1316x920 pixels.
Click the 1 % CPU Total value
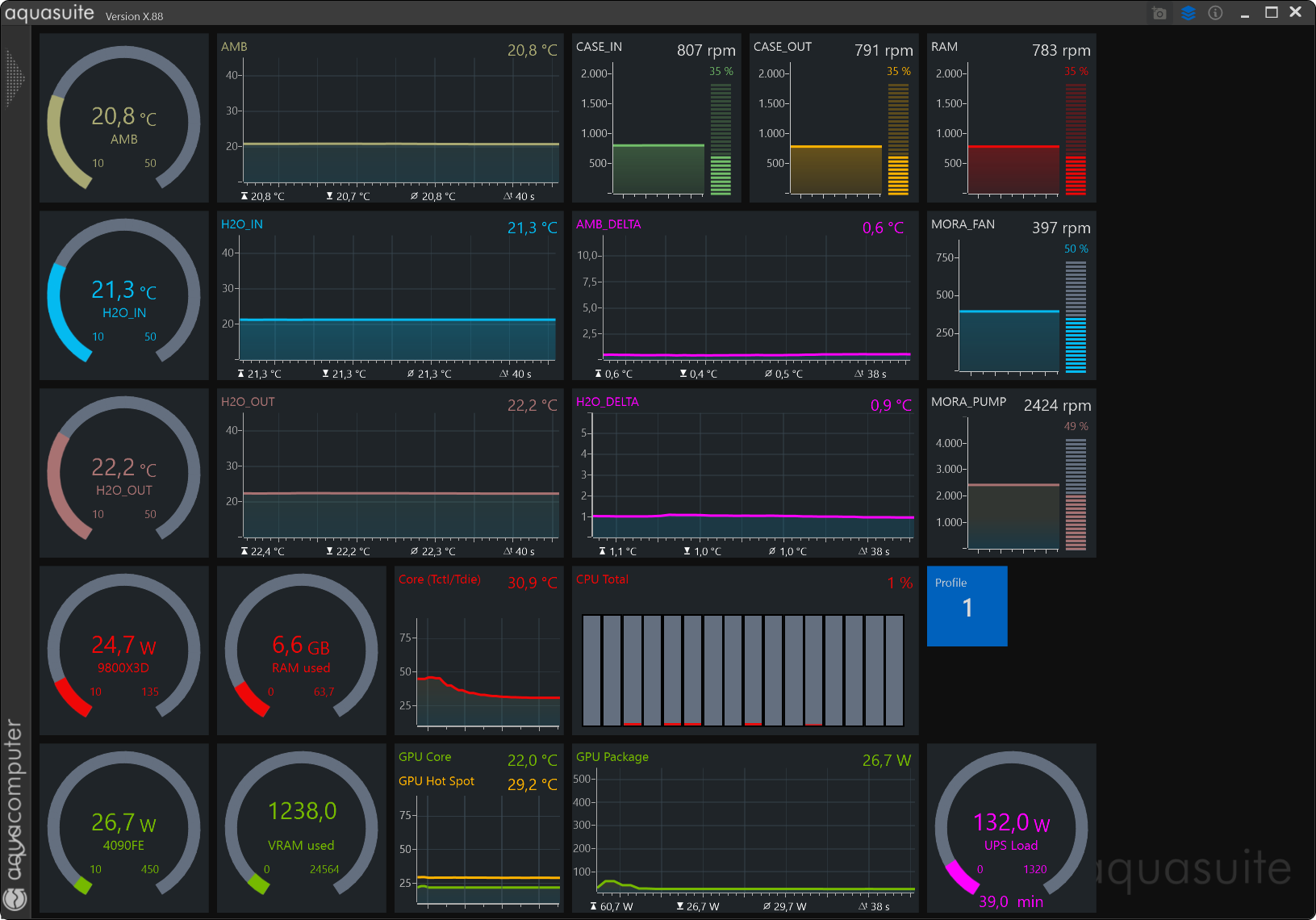[x=900, y=583]
